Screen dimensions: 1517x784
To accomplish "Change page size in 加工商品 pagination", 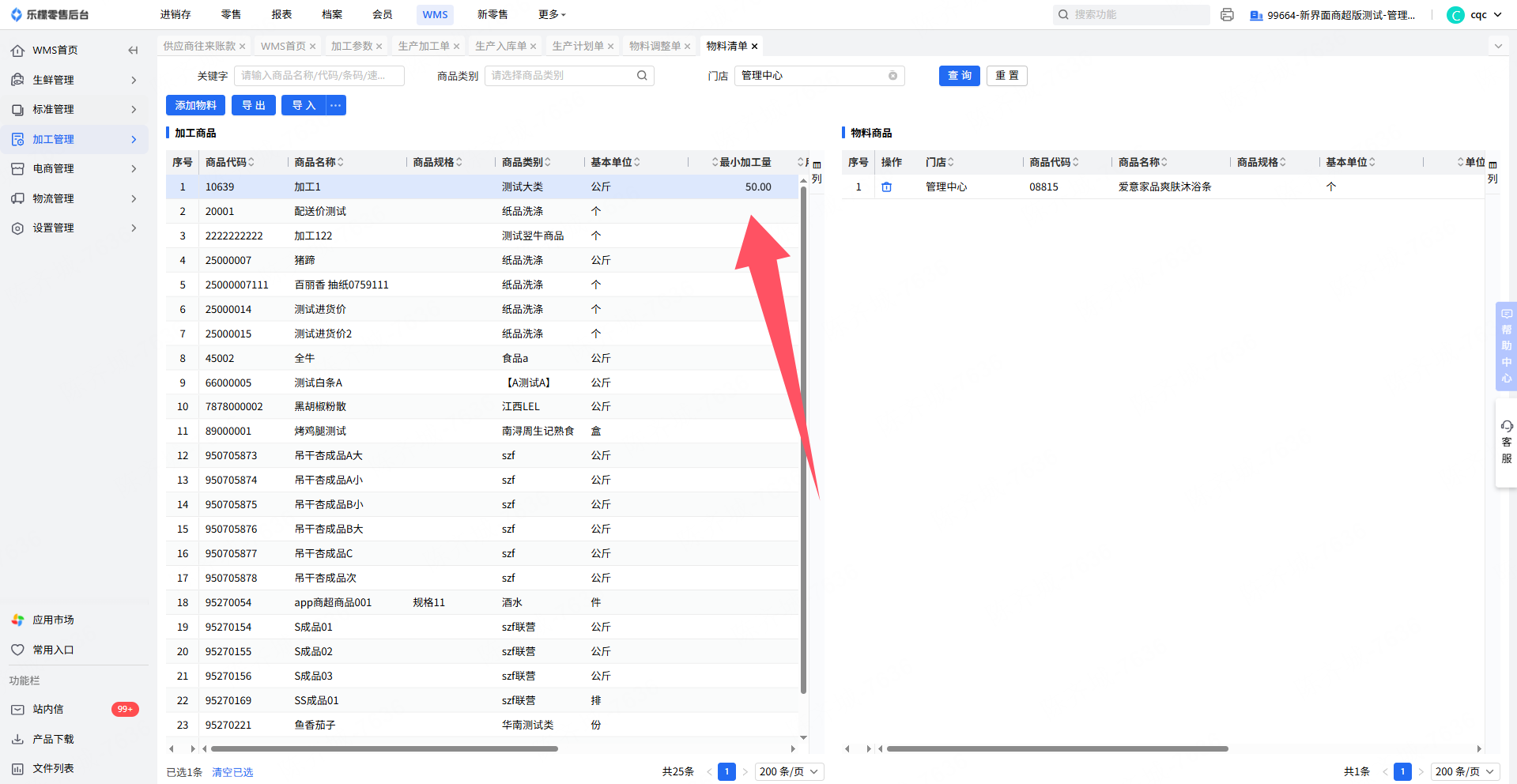I will point(790,772).
